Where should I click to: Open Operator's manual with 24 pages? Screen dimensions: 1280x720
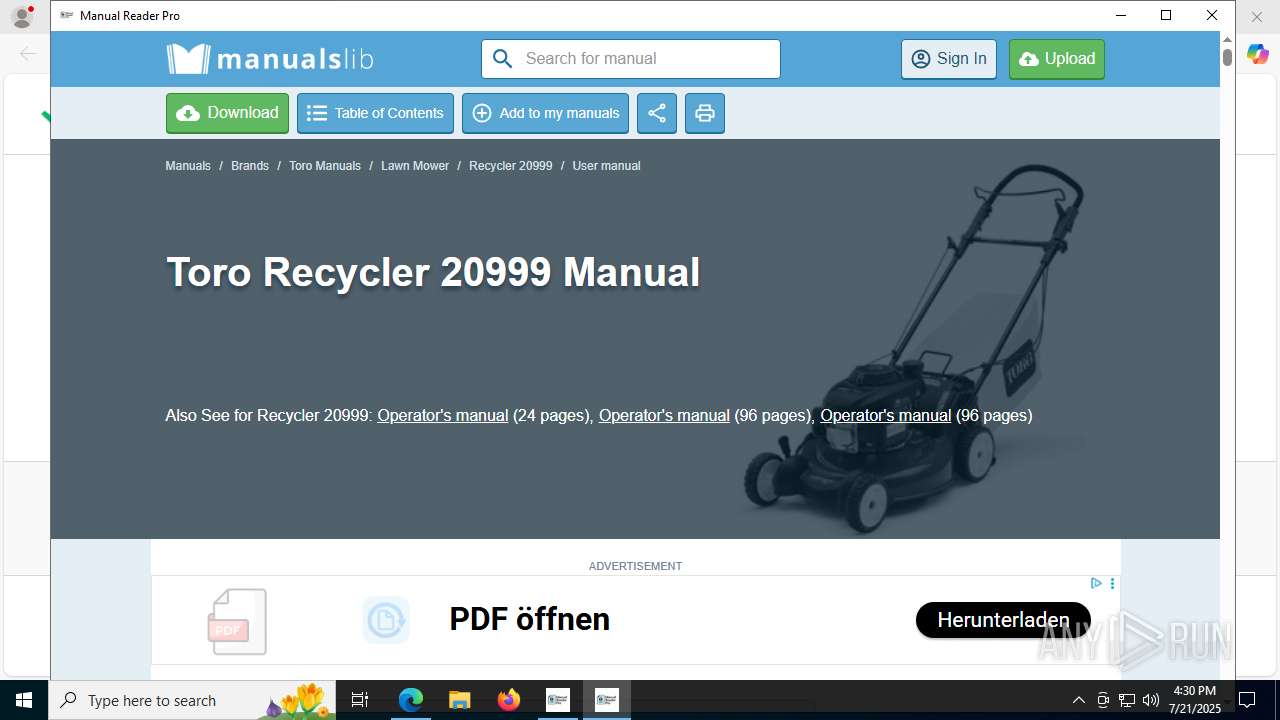[x=443, y=415]
